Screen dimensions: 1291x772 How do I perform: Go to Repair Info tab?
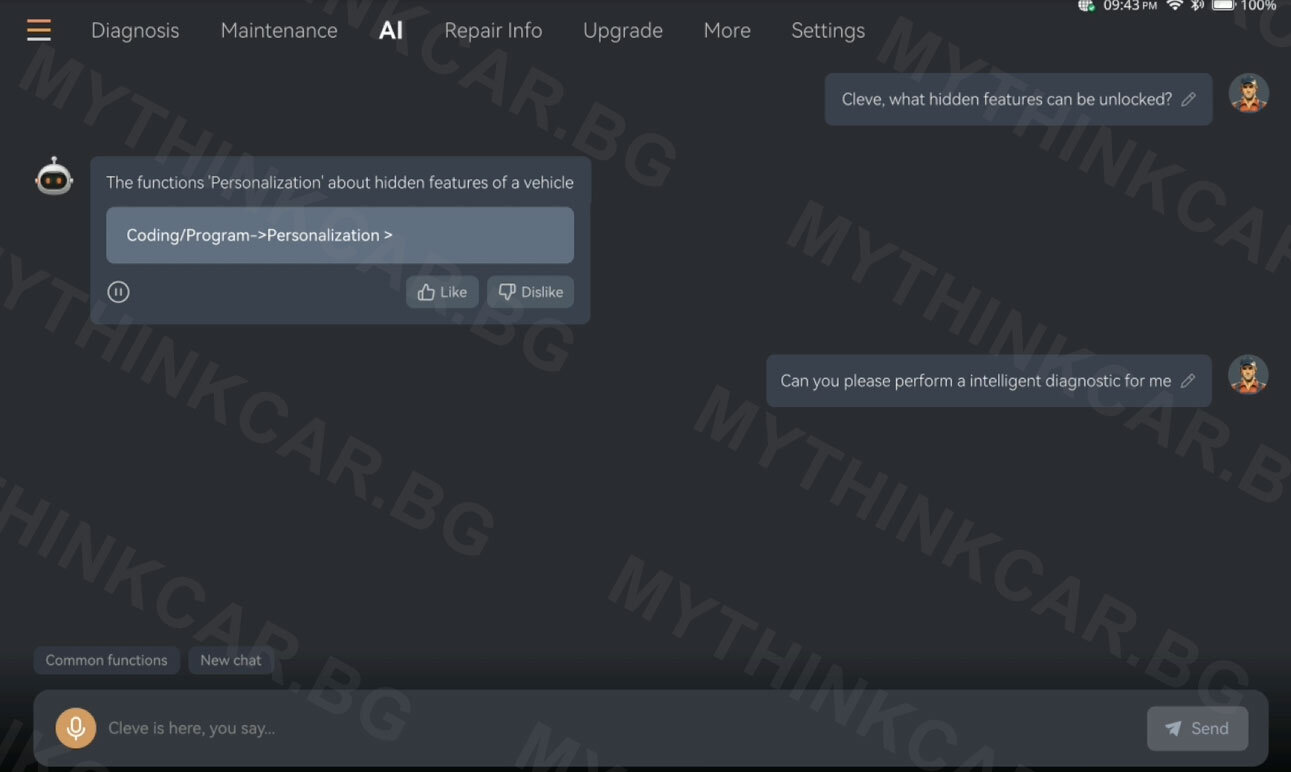(x=493, y=31)
